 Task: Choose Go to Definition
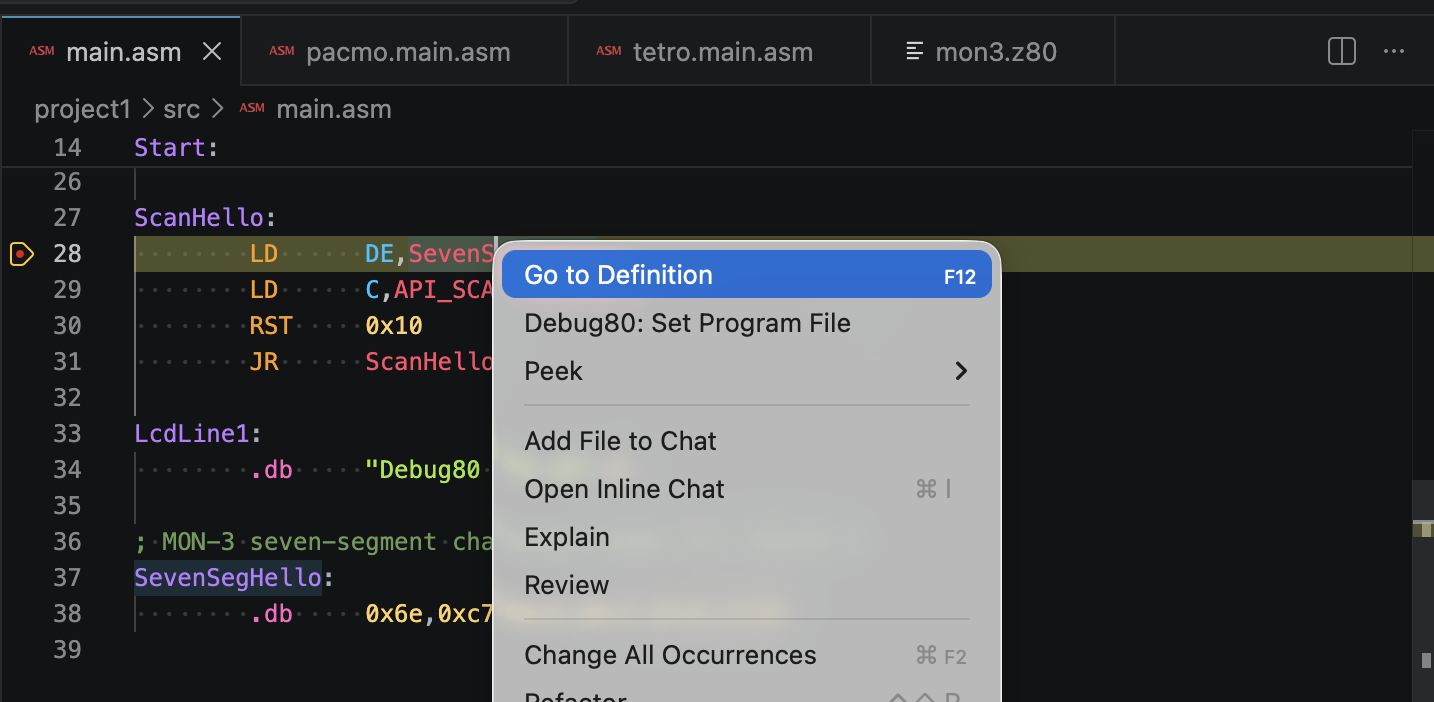746,275
